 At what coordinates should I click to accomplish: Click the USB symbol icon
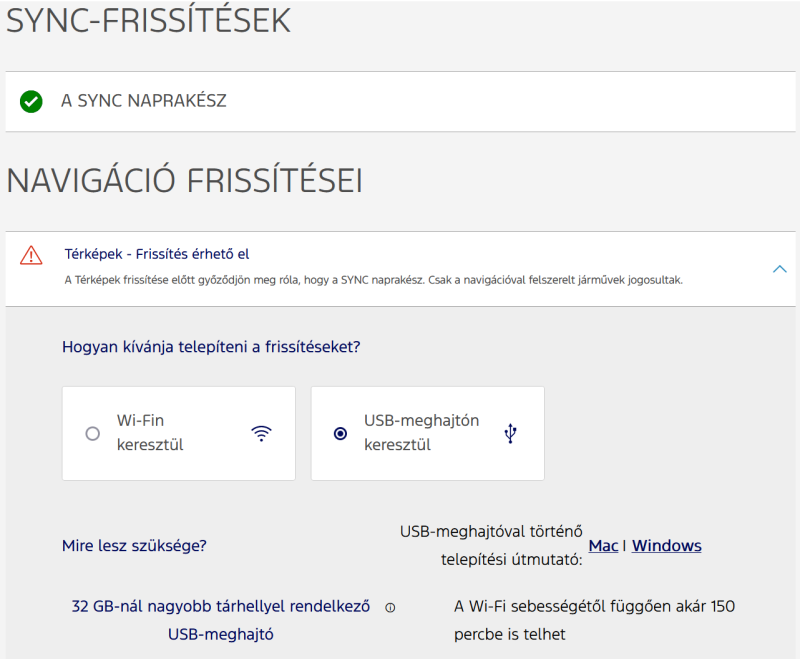pos(510,434)
